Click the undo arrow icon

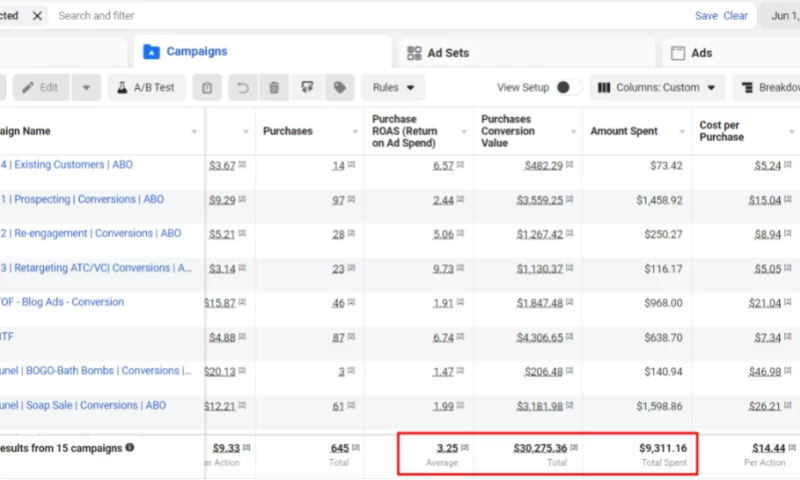click(242, 88)
